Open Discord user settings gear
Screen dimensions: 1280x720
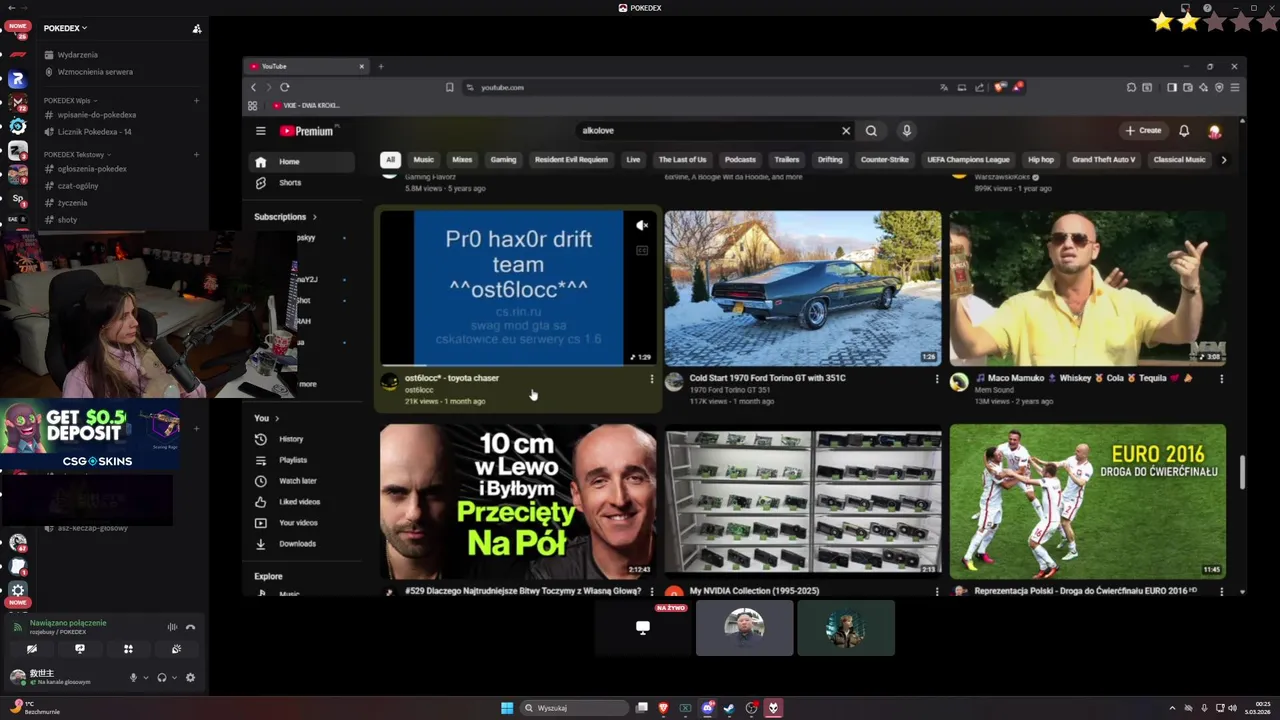[190, 677]
